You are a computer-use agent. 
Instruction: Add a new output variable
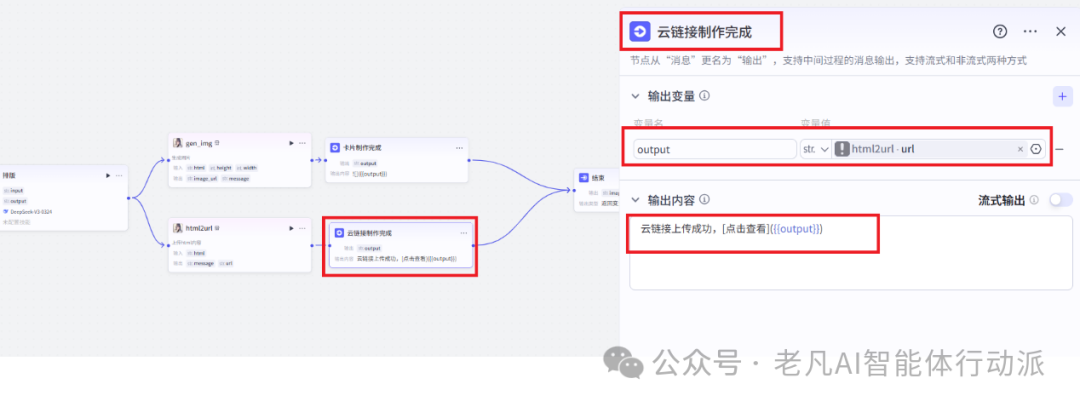coord(1063,96)
